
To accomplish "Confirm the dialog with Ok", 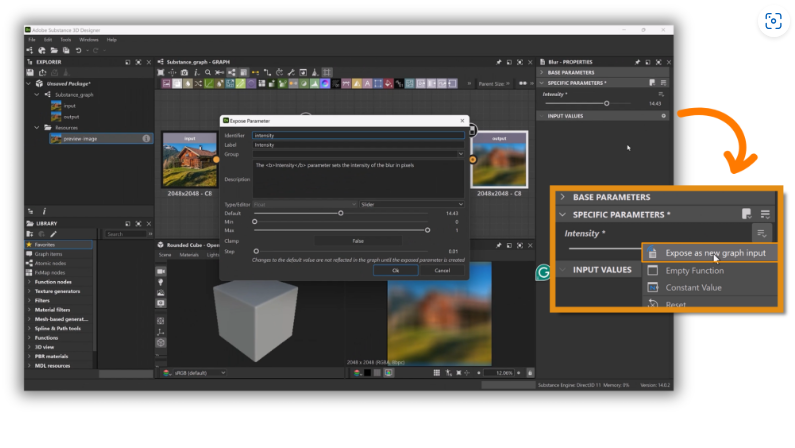I will (395, 271).
